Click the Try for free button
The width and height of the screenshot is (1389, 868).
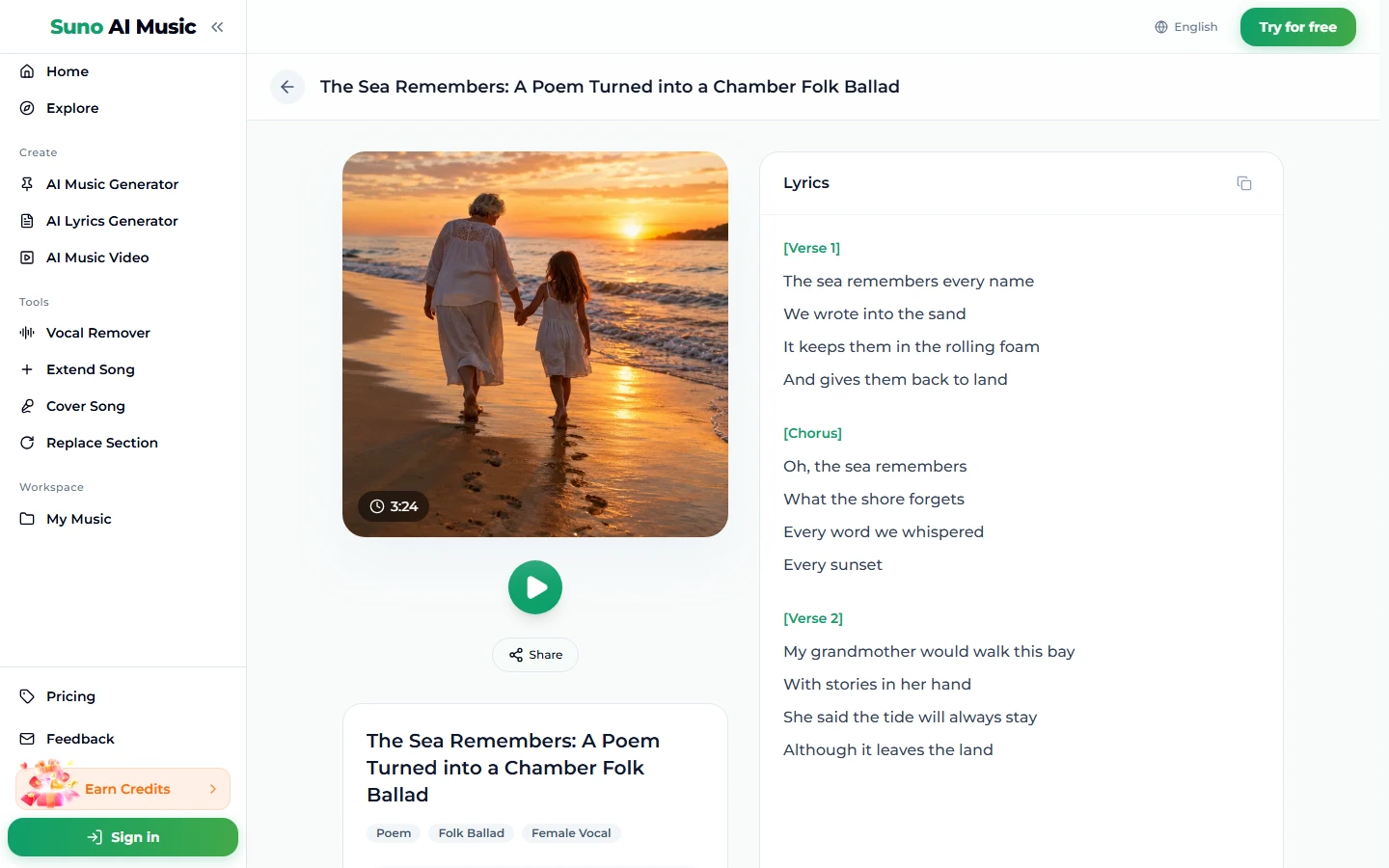(x=1298, y=27)
